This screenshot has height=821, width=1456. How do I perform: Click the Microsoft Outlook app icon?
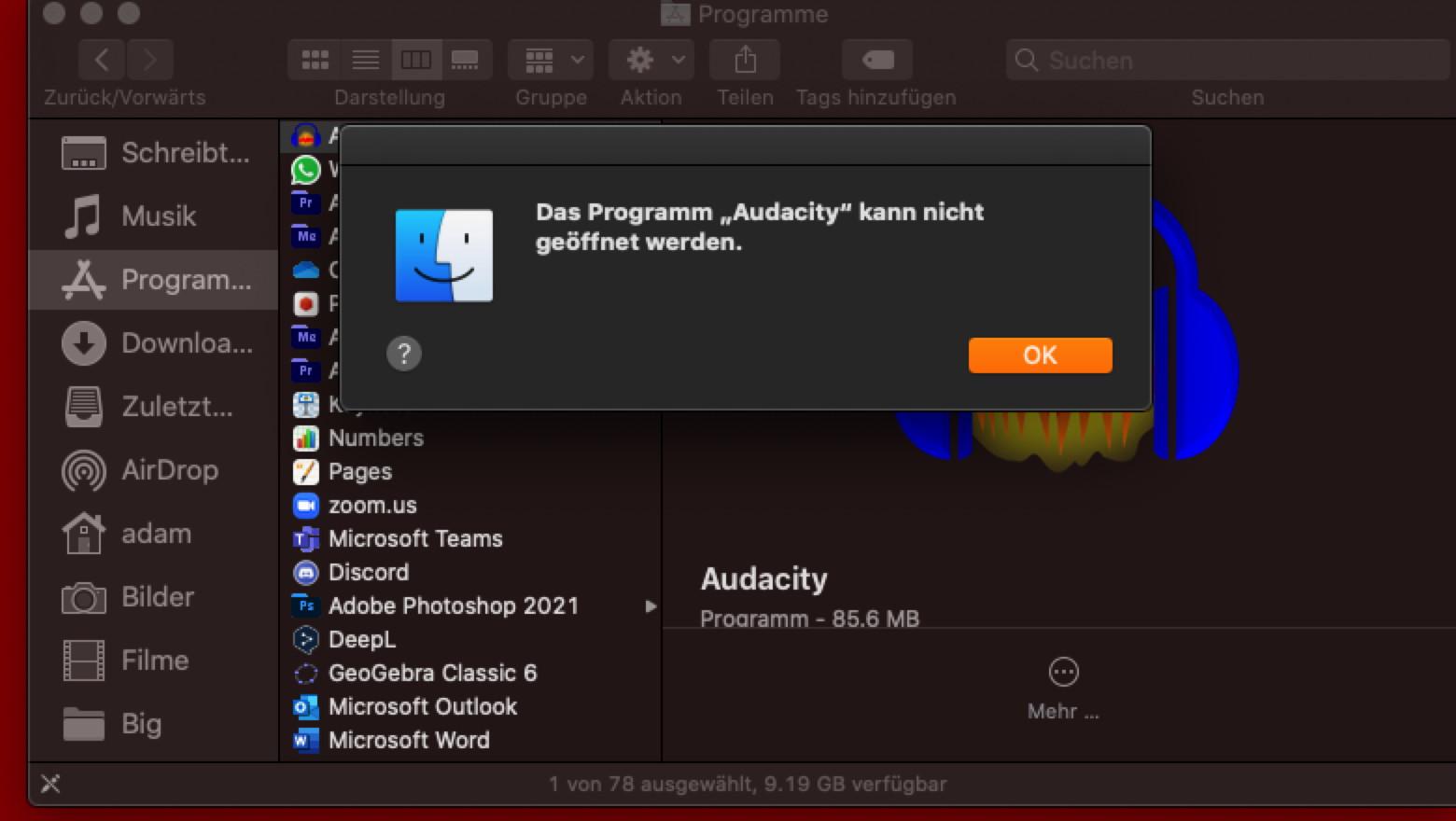coord(306,706)
